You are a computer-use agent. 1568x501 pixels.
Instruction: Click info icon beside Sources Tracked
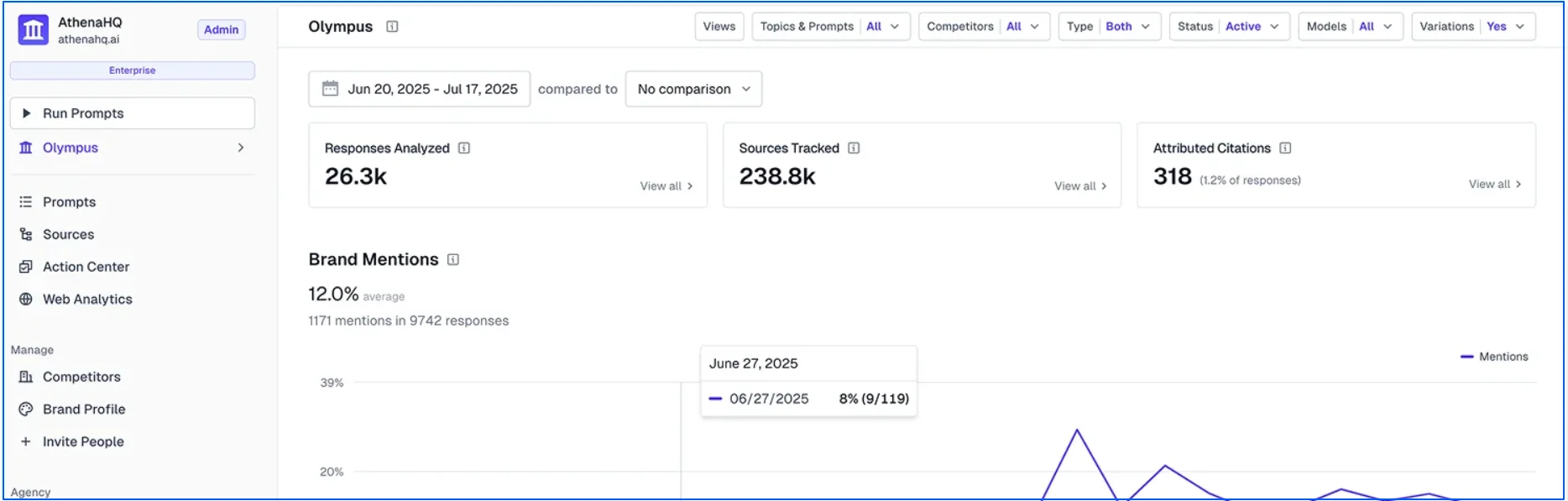[854, 149]
